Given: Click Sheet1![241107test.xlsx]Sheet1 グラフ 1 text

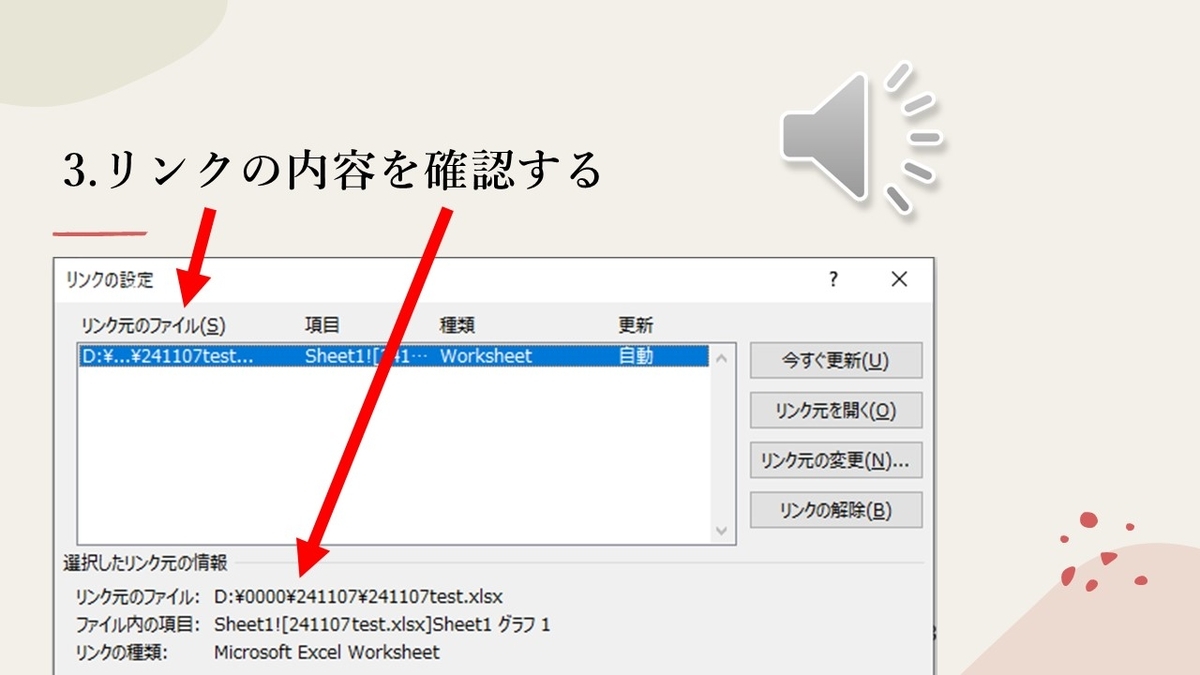Looking at the screenshot, I should [382, 625].
